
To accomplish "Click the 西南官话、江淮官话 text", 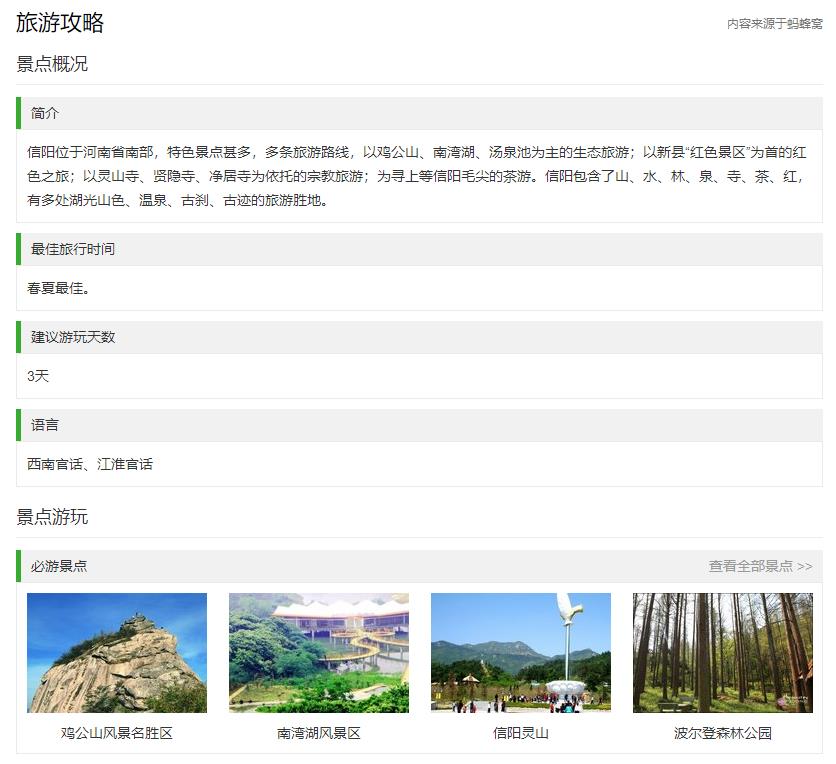I will 90,464.
